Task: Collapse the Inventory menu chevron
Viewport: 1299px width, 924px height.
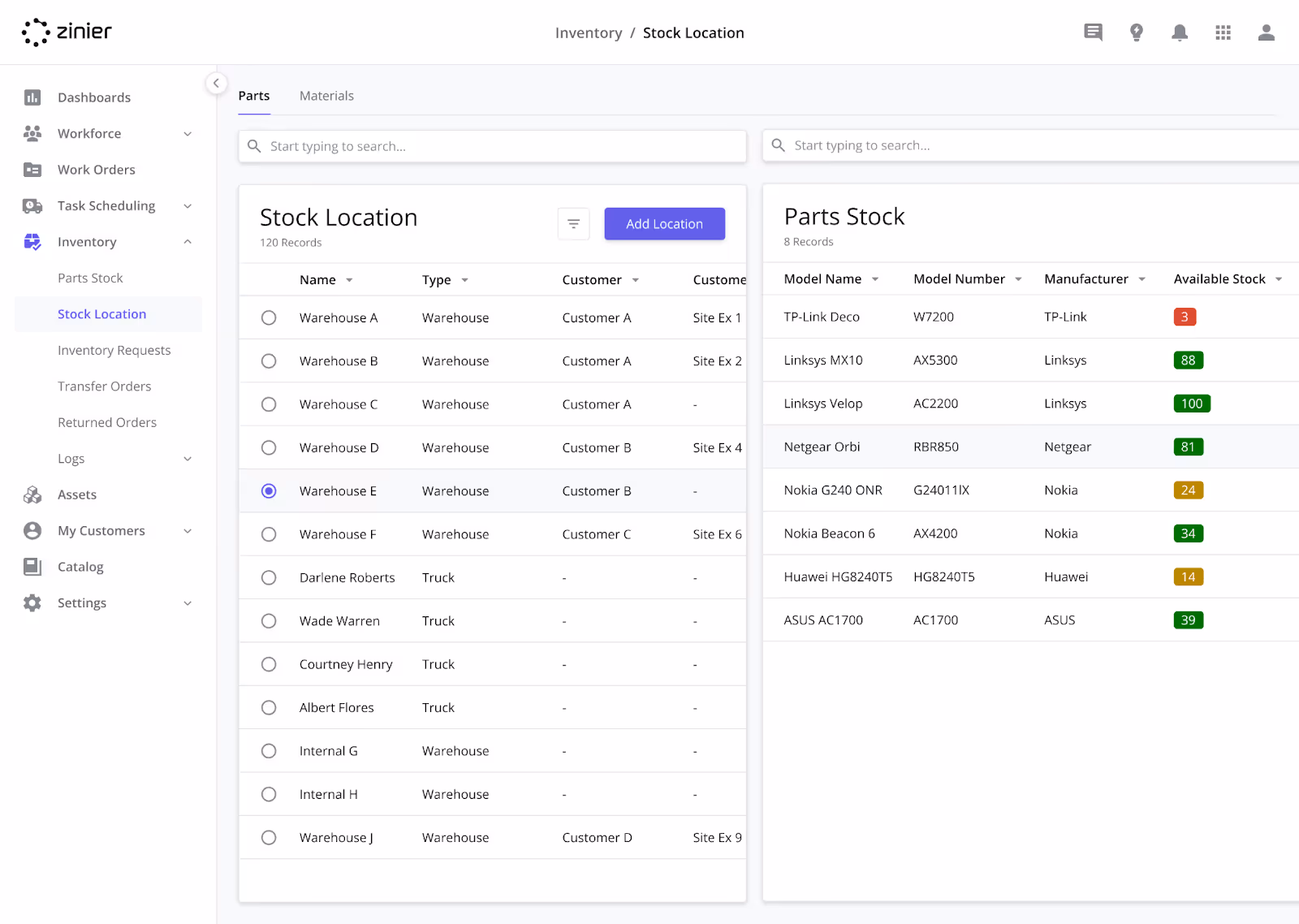Action: click(188, 242)
